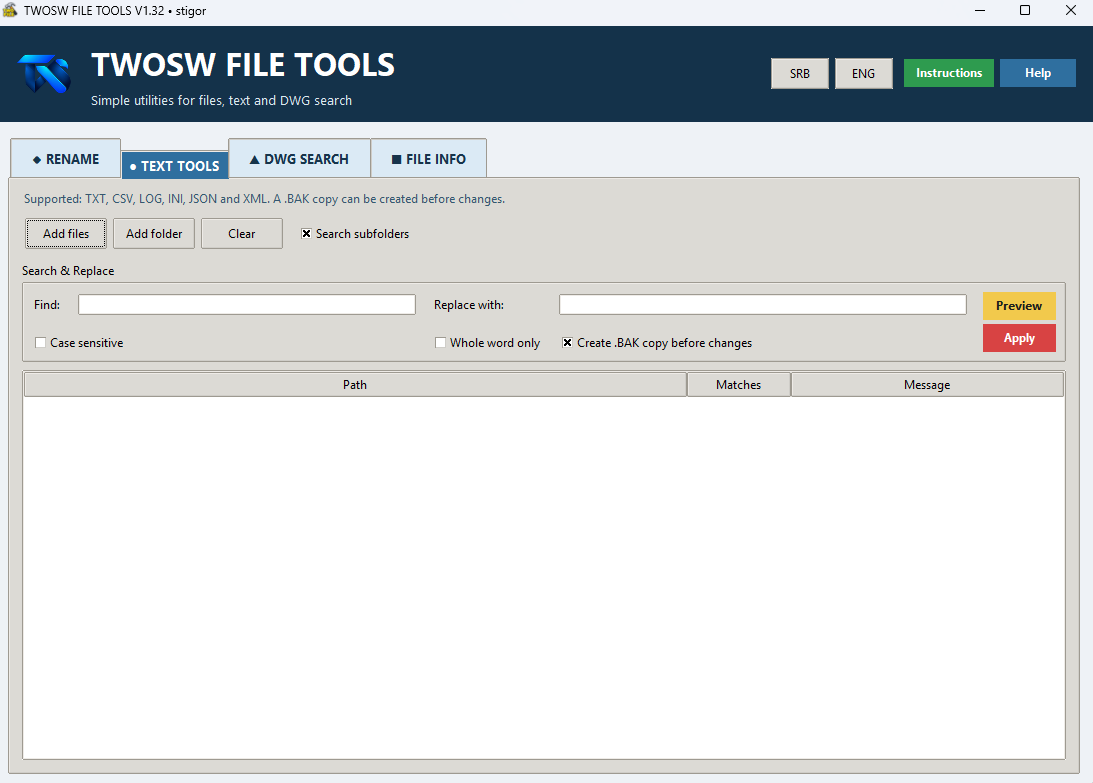1093x783 pixels.
Task: Sort by the Path column header
Action: pos(355,384)
